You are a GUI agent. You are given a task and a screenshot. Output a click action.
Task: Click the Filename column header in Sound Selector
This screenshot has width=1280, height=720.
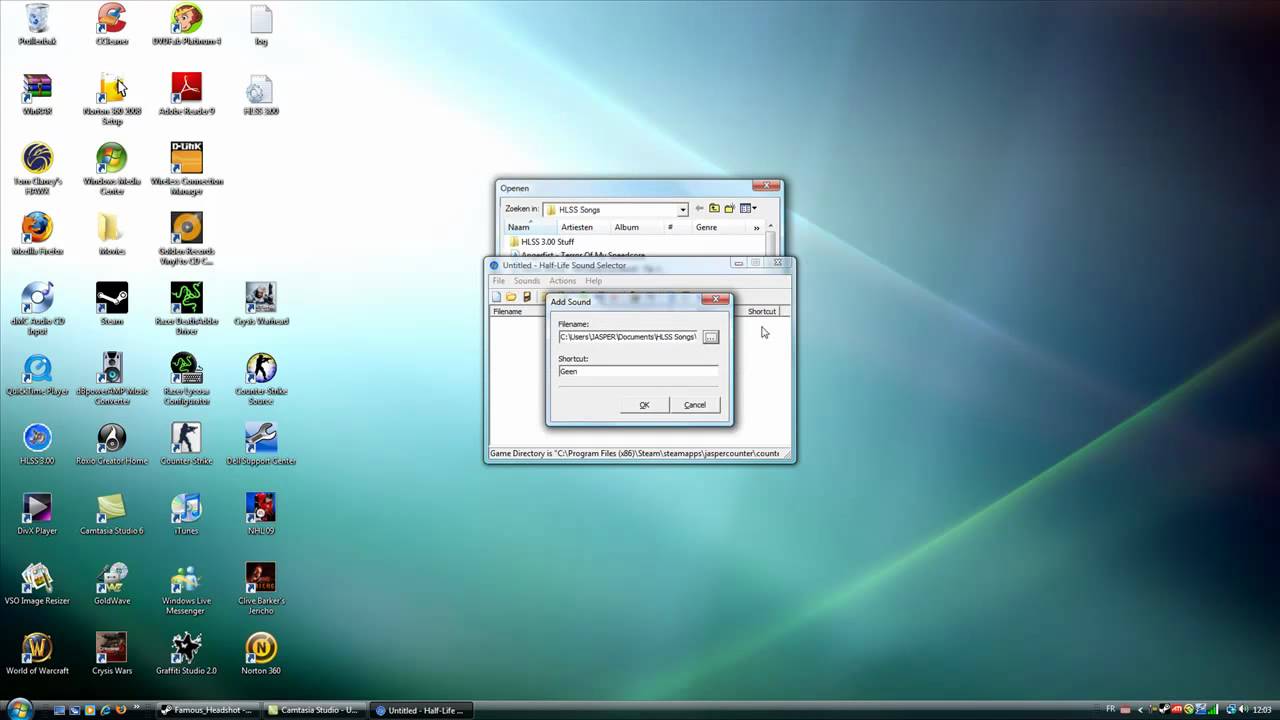pyautogui.click(x=518, y=311)
